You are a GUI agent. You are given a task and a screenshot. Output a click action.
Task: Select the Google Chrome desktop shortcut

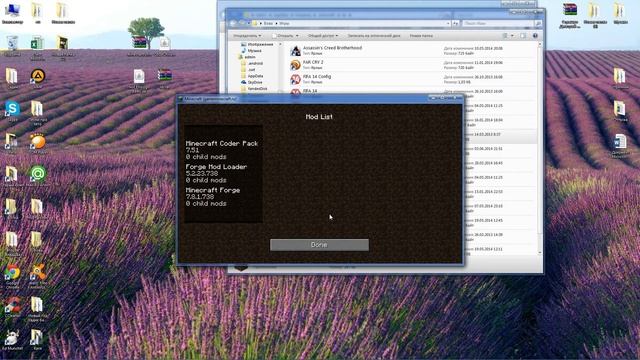[x=12, y=275]
